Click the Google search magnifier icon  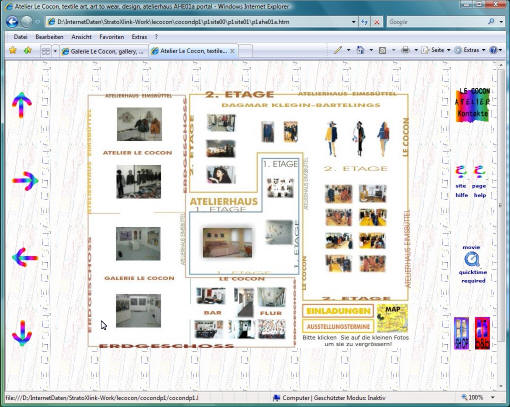(x=491, y=22)
